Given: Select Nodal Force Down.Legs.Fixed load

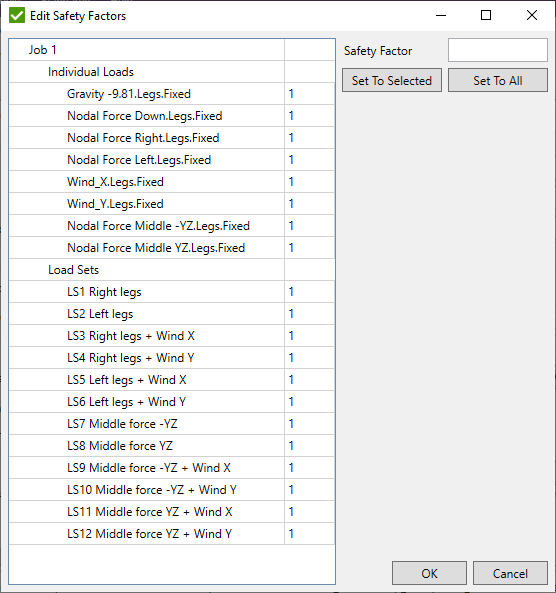Looking at the screenshot, I should [172, 116].
